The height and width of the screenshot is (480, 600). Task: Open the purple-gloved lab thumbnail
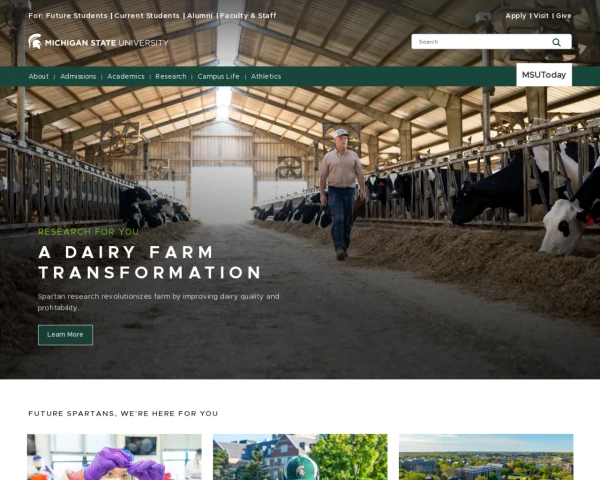tap(114, 457)
